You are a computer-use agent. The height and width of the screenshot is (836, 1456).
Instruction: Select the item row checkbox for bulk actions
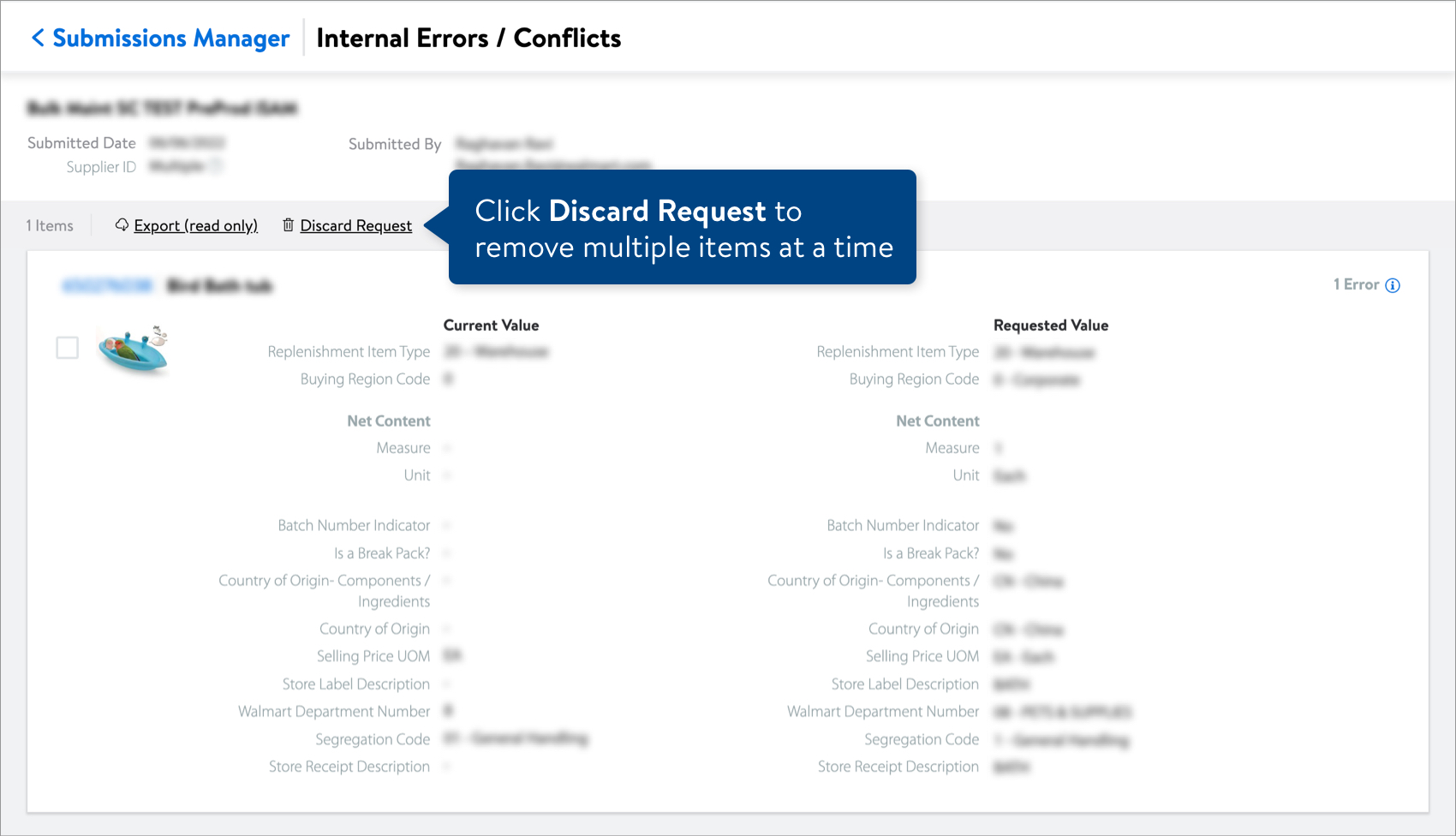(67, 348)
